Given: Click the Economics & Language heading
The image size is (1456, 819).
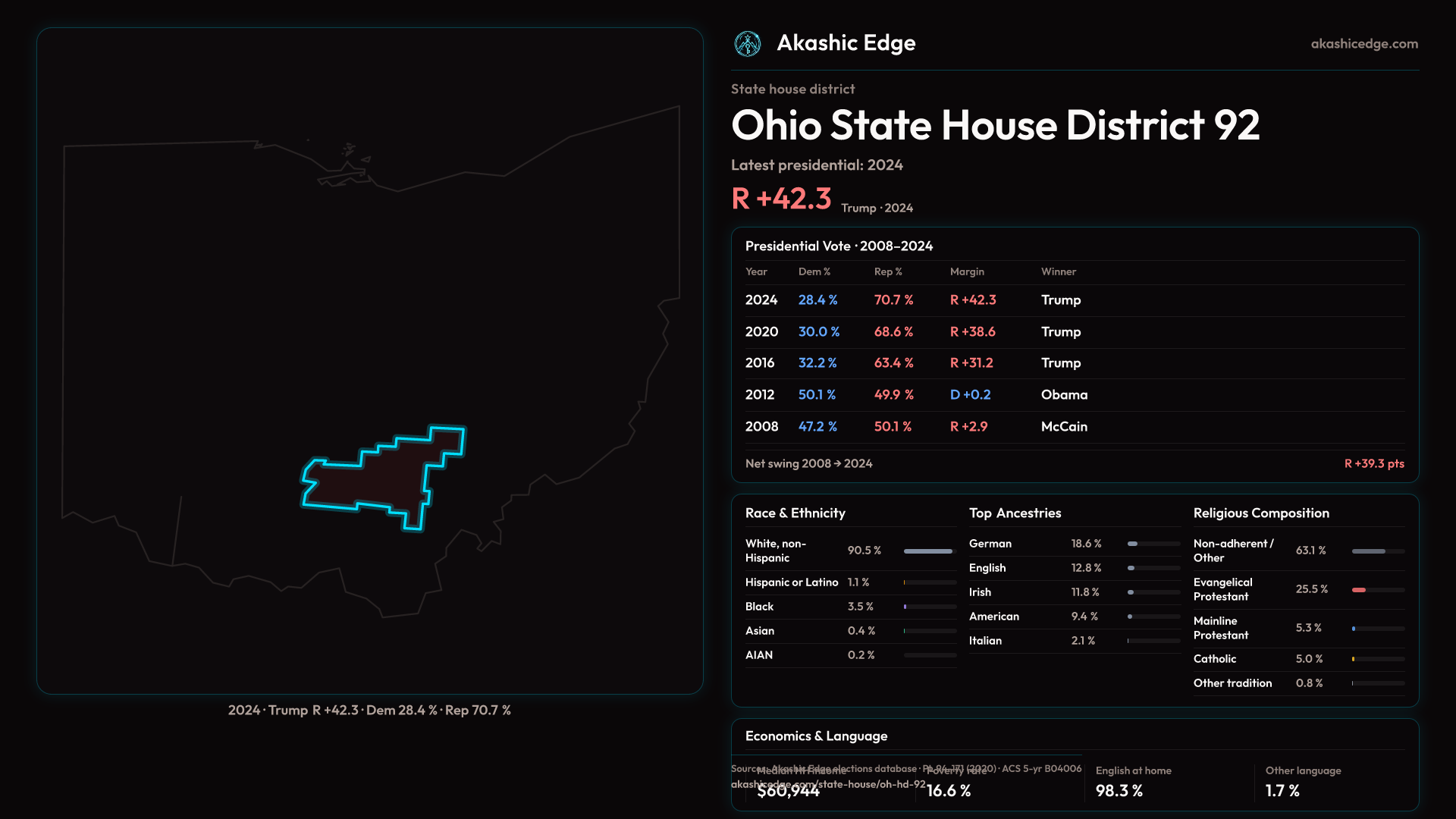Looking at the screenshot, I should tap(816, 736).
